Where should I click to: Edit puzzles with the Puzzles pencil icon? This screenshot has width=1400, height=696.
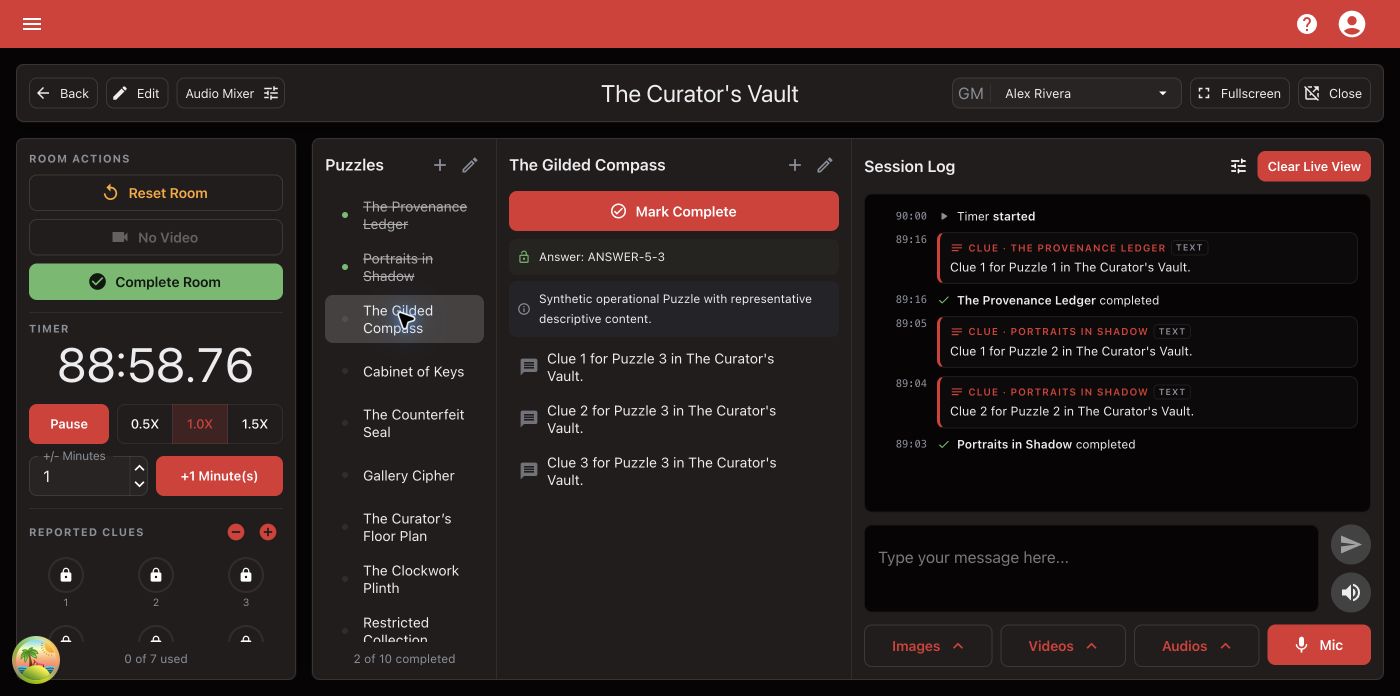tap(470, 165)
